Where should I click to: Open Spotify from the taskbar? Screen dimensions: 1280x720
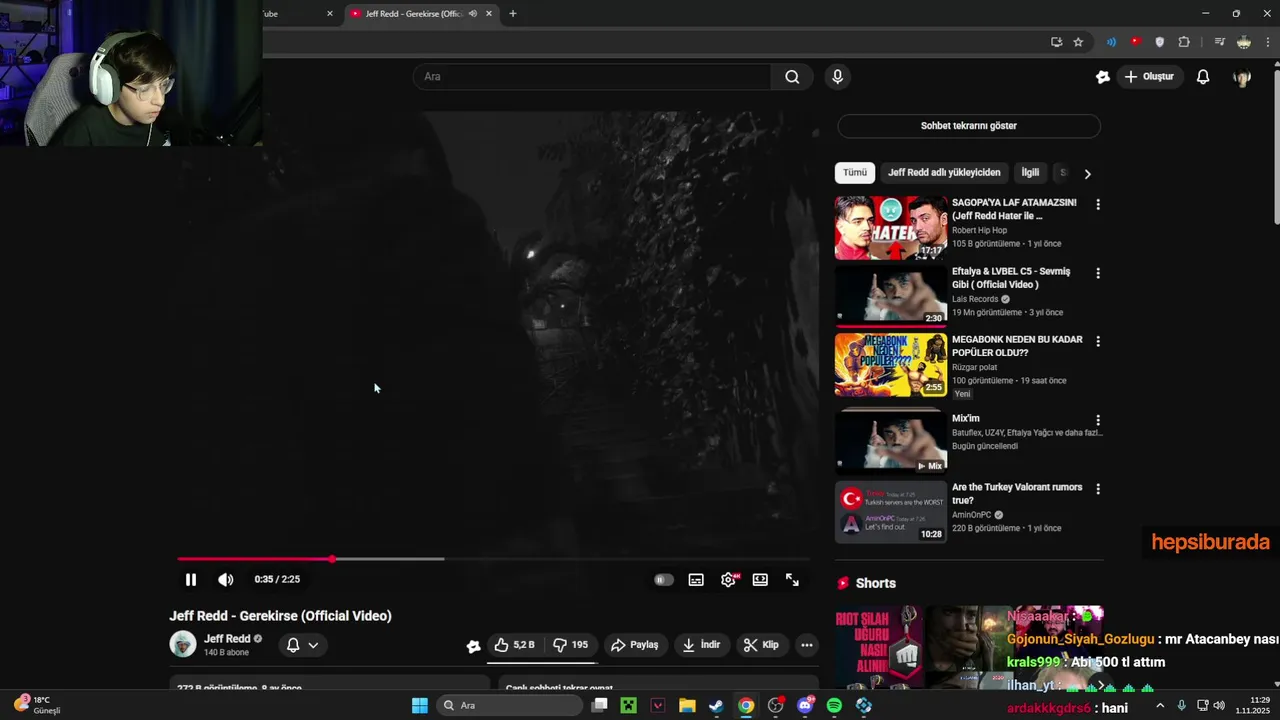(x=834, y=706)
